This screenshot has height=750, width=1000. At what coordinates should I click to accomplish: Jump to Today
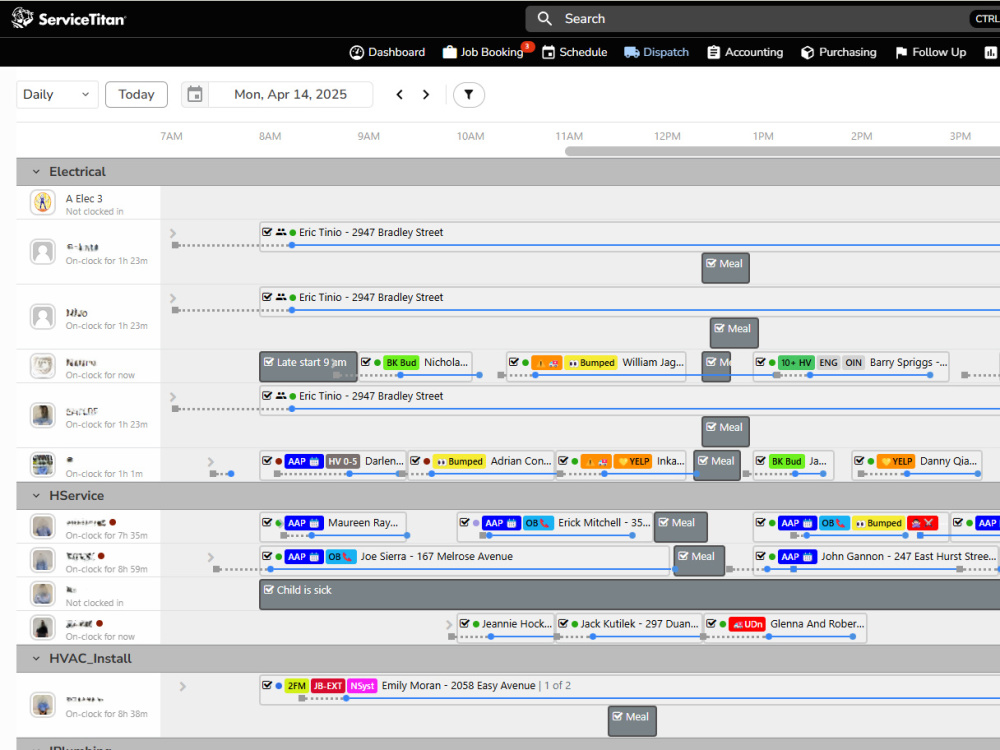136,94
